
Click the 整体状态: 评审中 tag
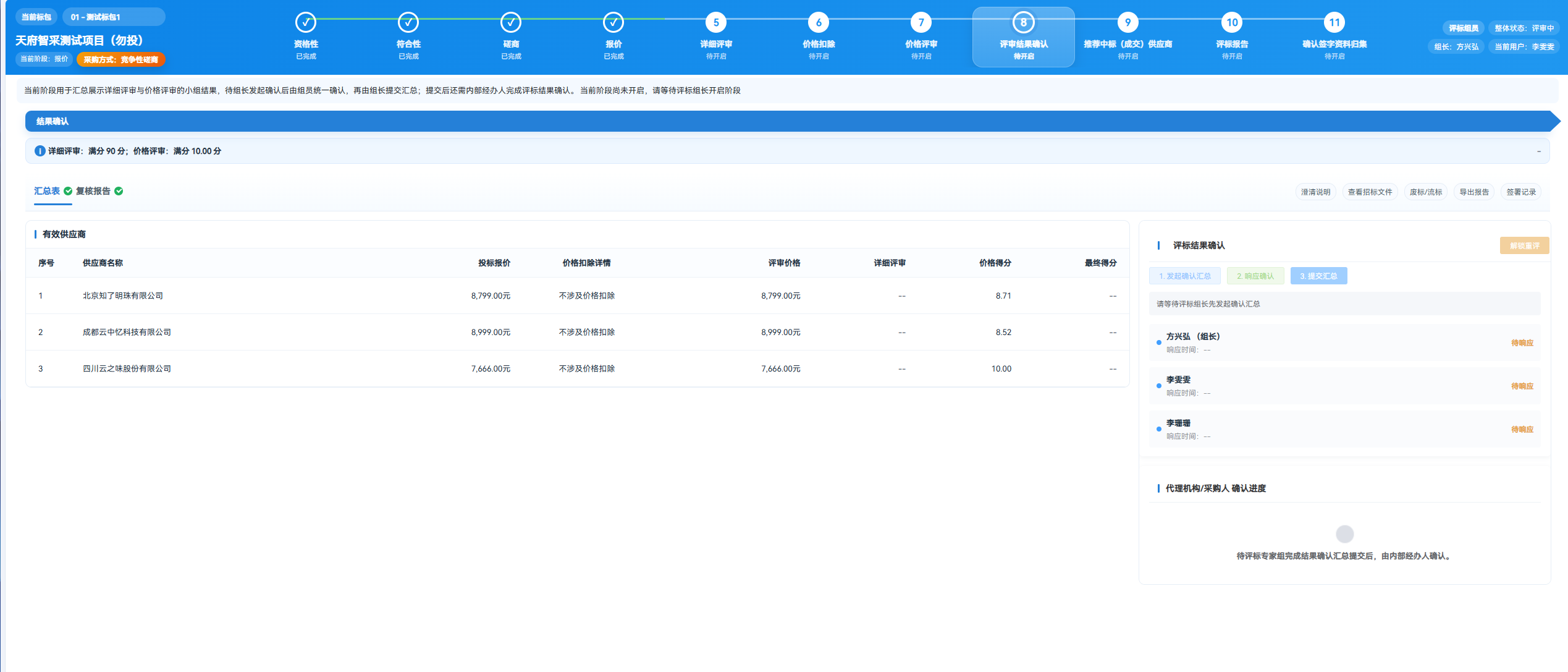coord(1524,28)
